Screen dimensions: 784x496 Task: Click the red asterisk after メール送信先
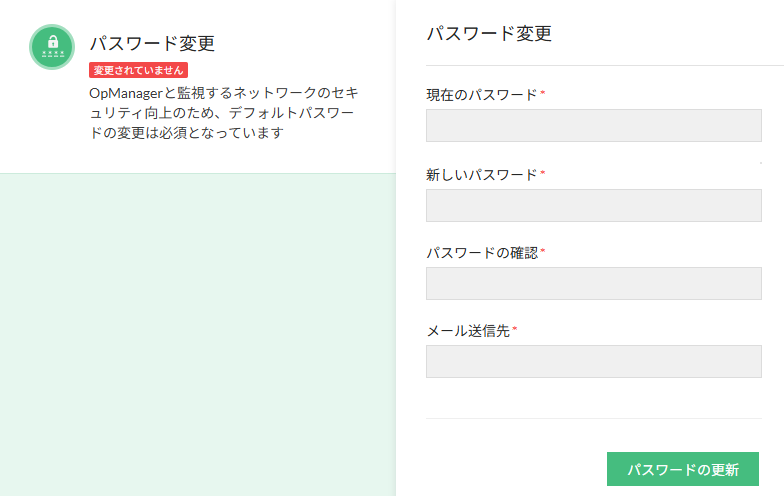click(515, 329)
